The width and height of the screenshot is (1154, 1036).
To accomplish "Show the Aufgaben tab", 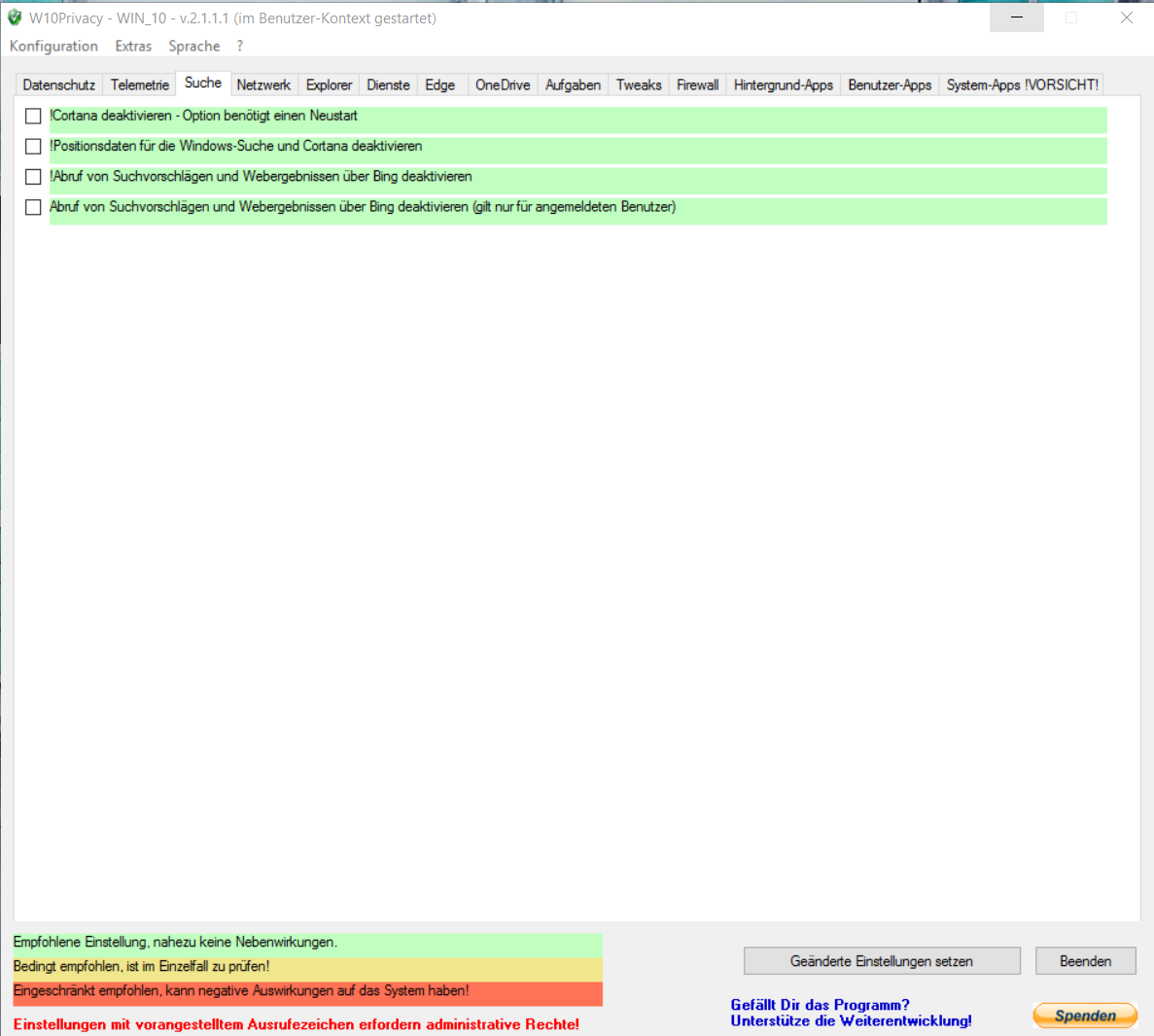I will coord(573,85).
